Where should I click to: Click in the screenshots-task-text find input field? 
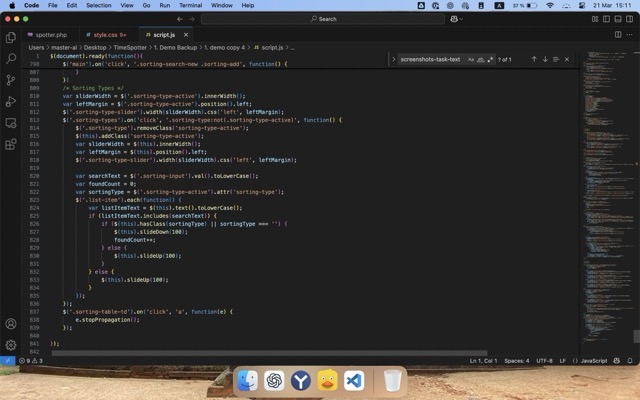coord(430,59)
